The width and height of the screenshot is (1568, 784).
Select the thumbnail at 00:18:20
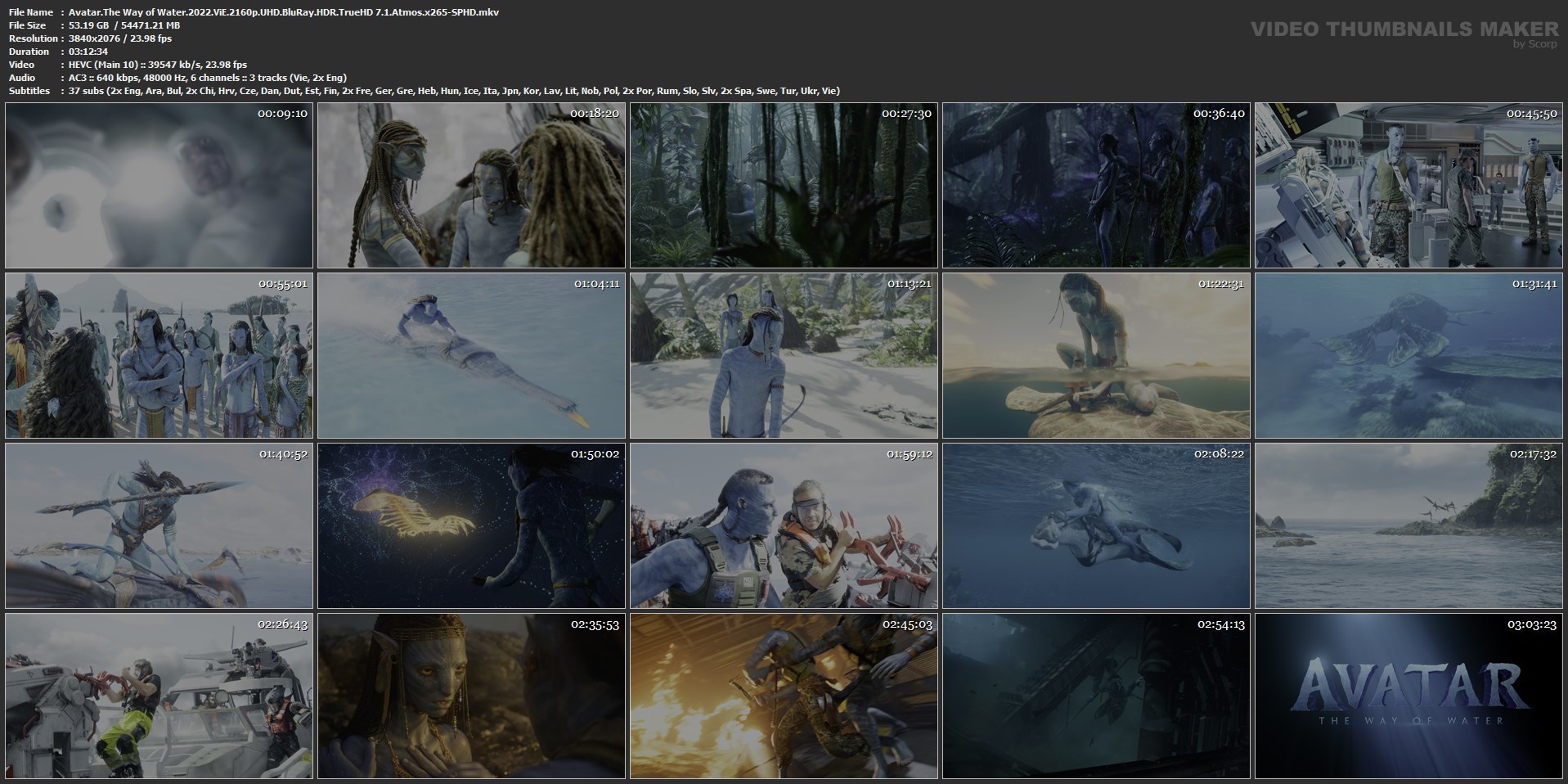click(471, 186)
